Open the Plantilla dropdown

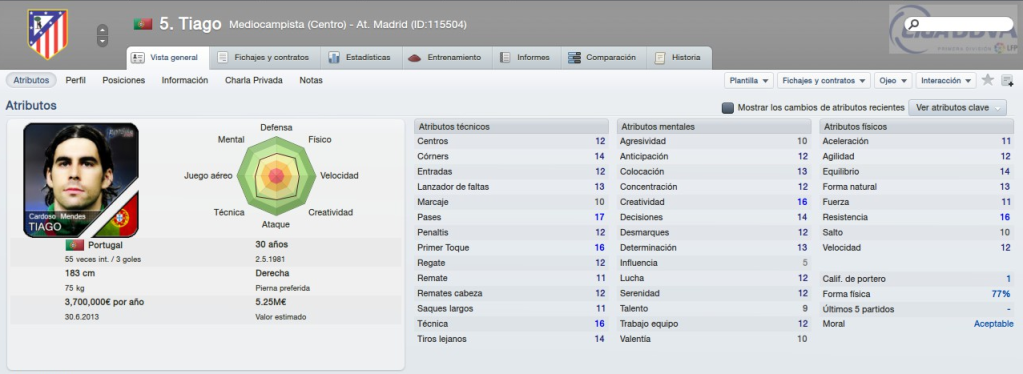(x=749, y=80)
